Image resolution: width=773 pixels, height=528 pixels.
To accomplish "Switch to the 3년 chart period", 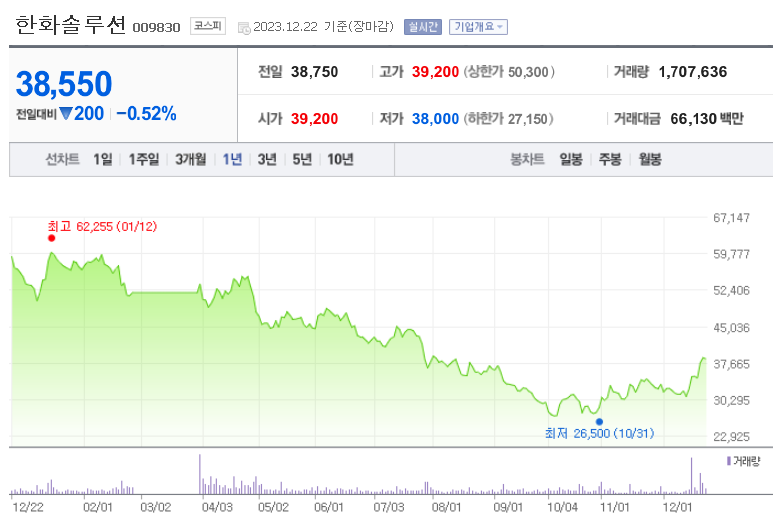I will [267, 159].
